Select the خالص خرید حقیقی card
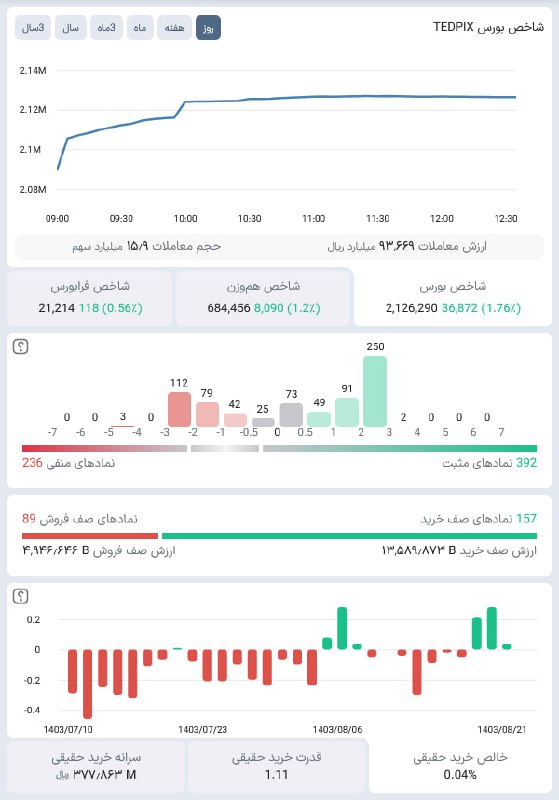Viewport: 559px width, 800px height. click(460, 765)
